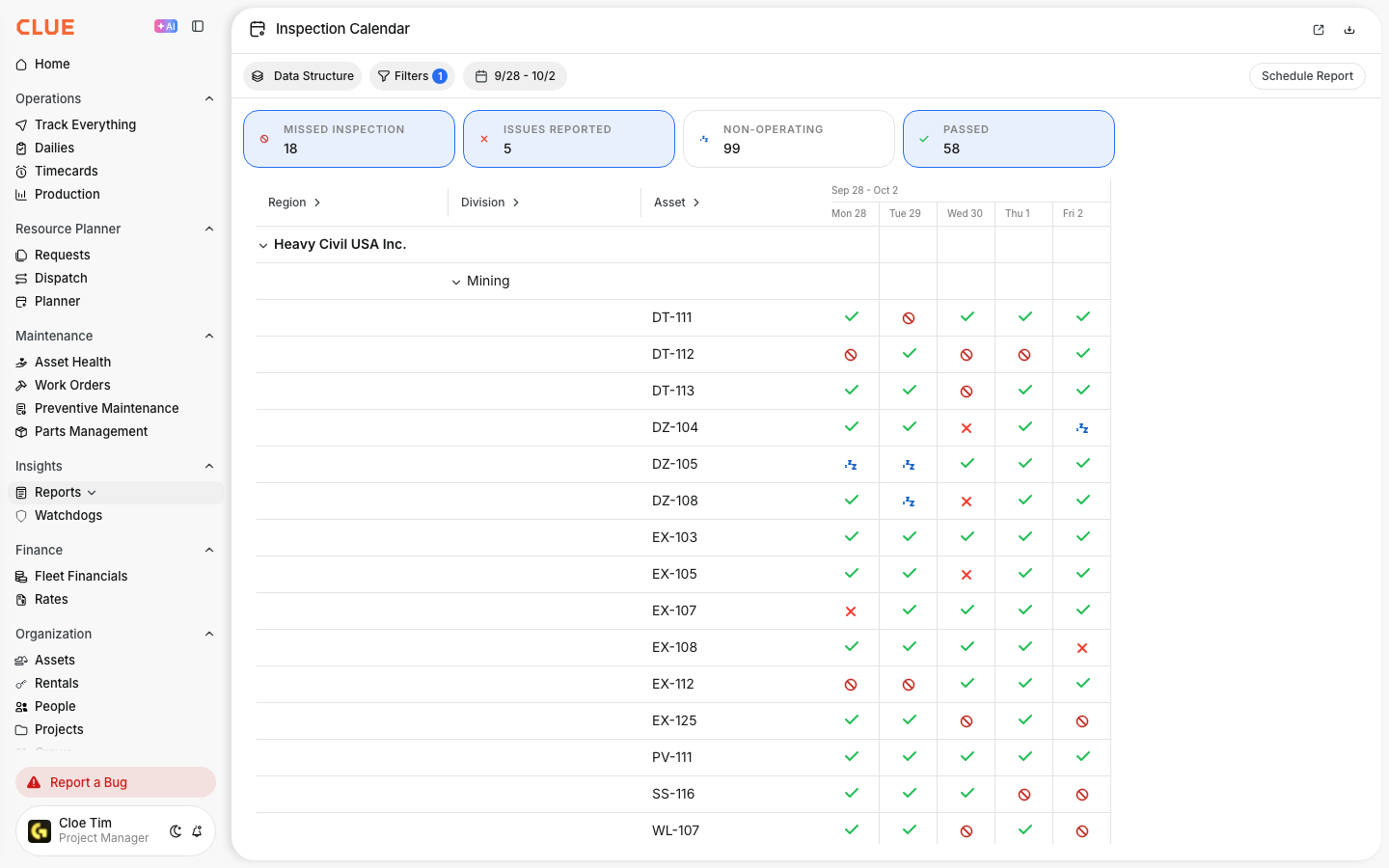This screenshot has width=1389, height=868.
Task: Click the Asset column header
Action: tap(677, 203)
